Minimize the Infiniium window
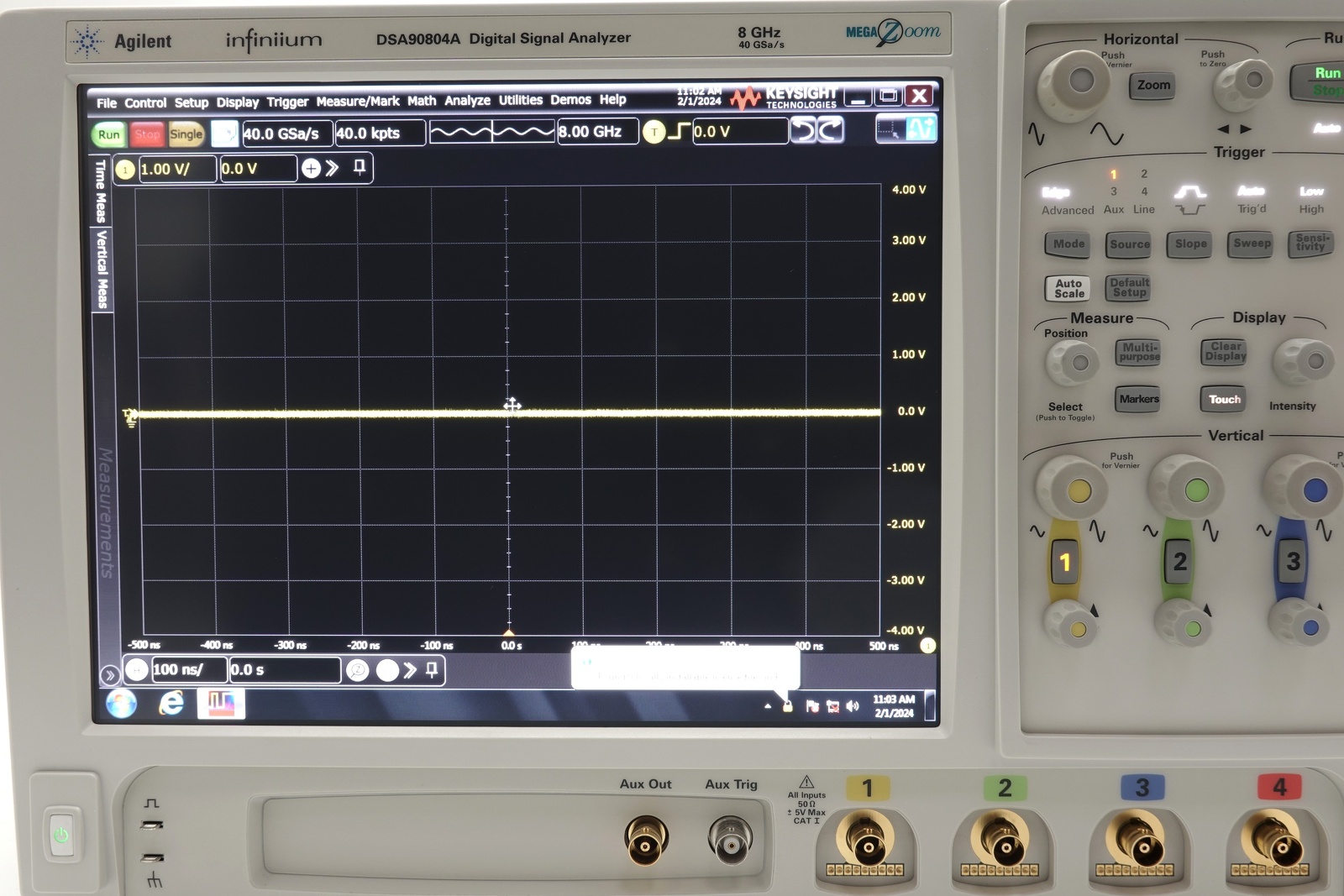The image size is (1344, 896). (x=857, y=97)
